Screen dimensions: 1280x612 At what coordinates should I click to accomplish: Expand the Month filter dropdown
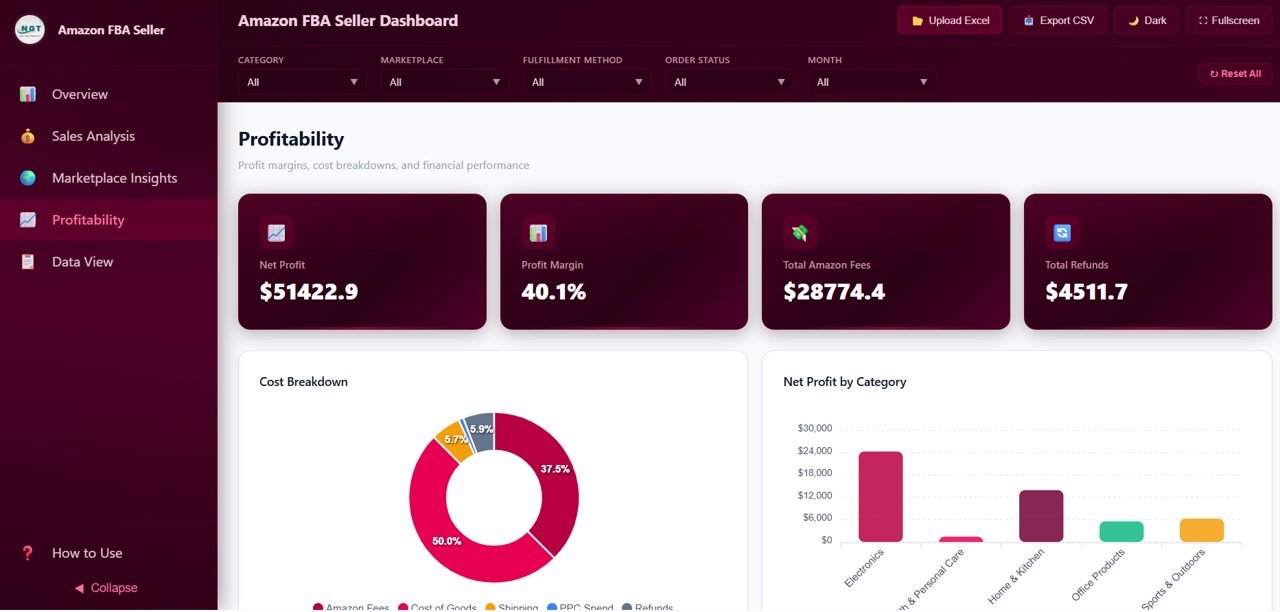pyautogui.click(x=871, y=81)
